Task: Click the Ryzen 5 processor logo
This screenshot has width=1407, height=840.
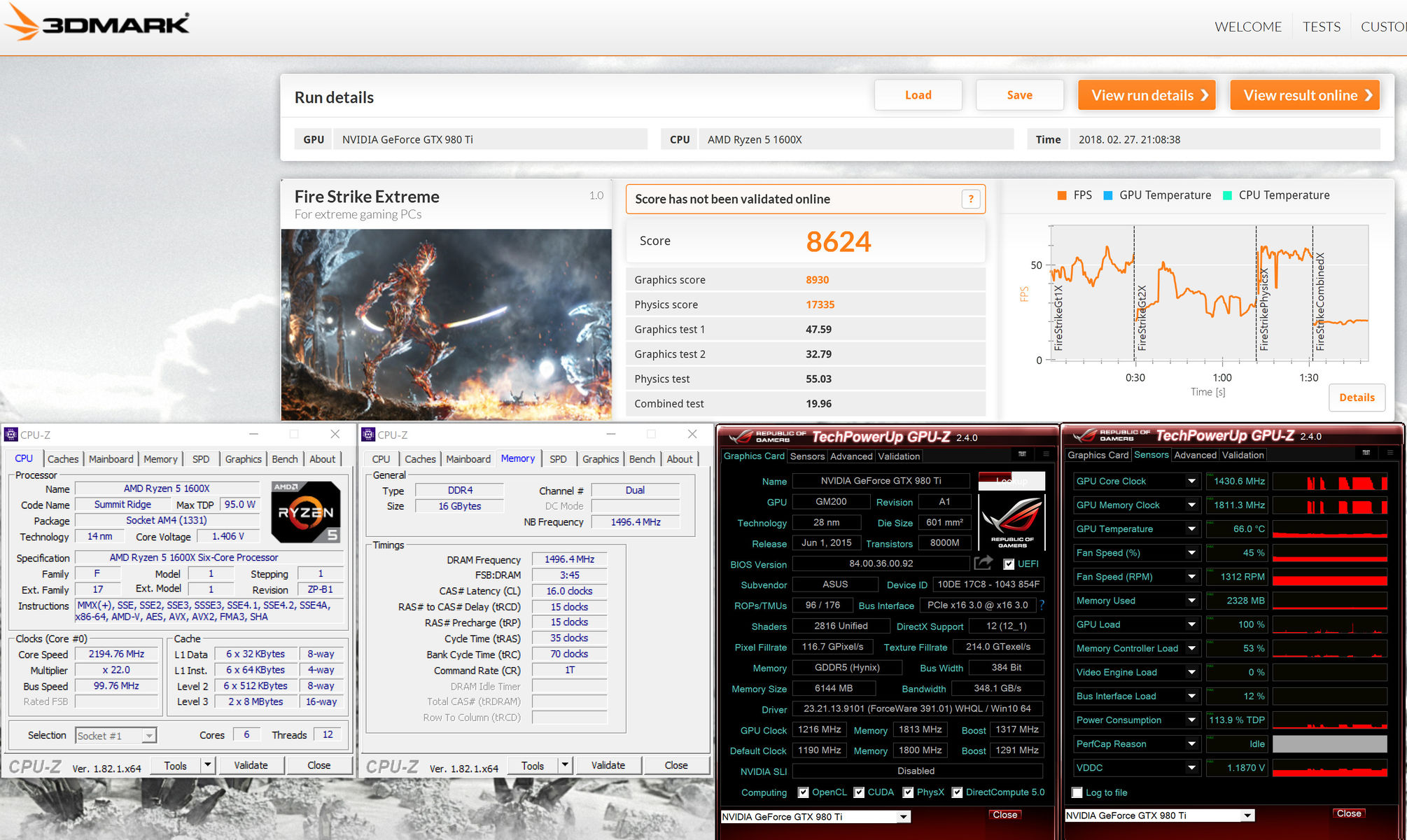Action: tap(306, 512)
